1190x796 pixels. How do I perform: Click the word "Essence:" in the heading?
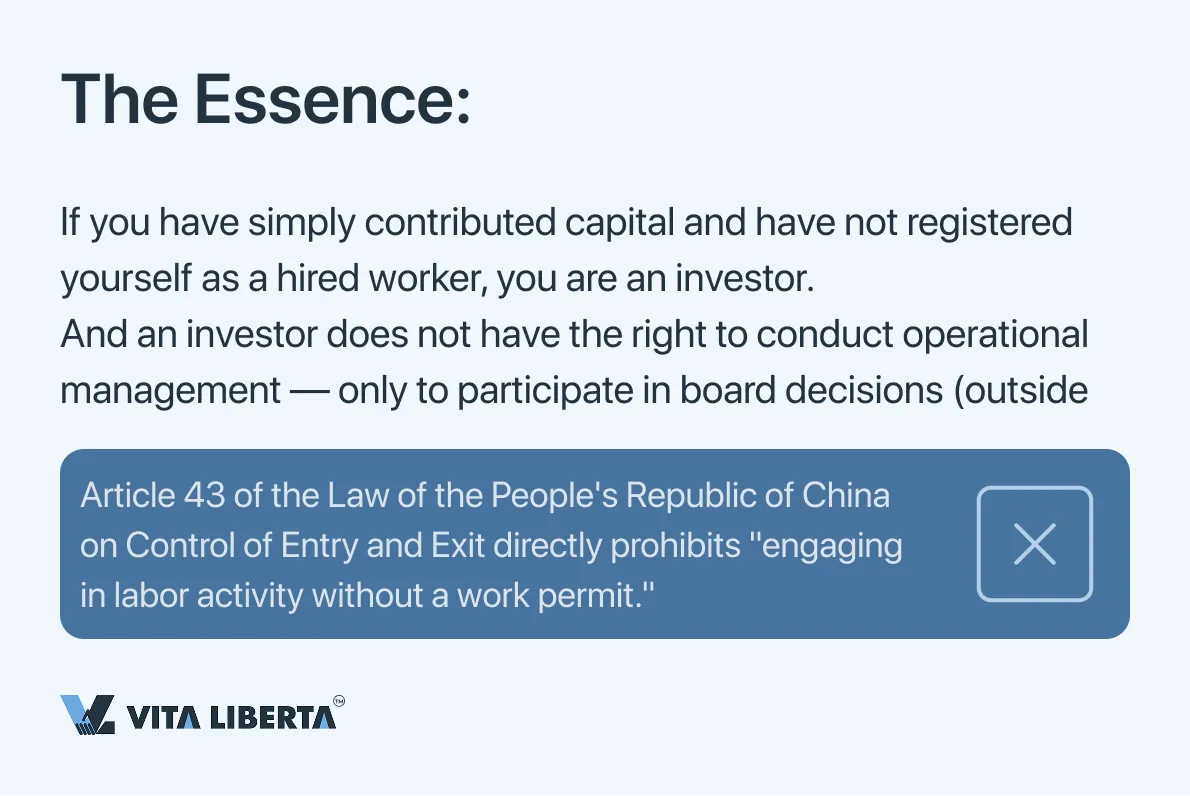click(332, 100)
